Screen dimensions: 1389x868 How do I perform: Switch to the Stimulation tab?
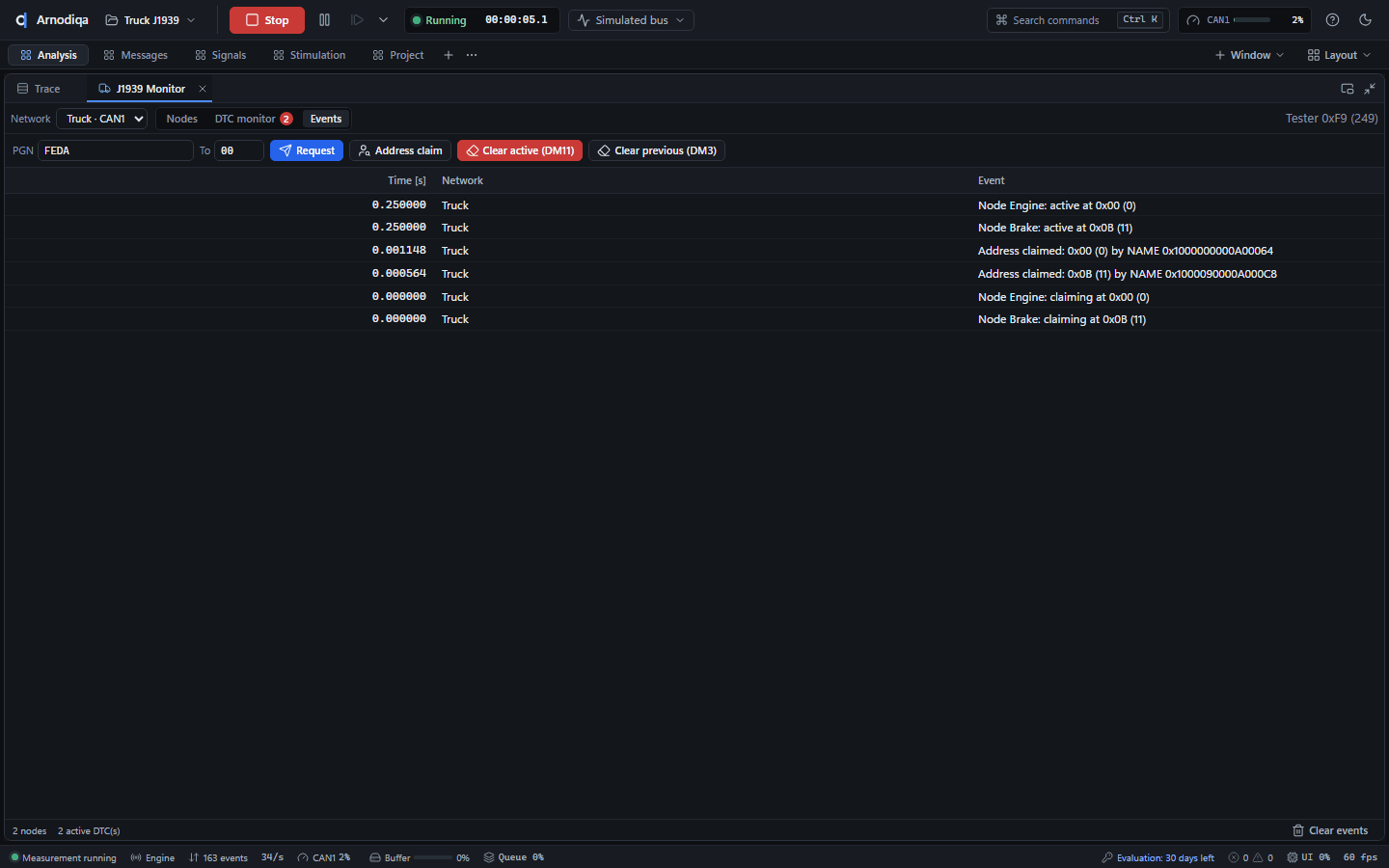pos(309,55)
